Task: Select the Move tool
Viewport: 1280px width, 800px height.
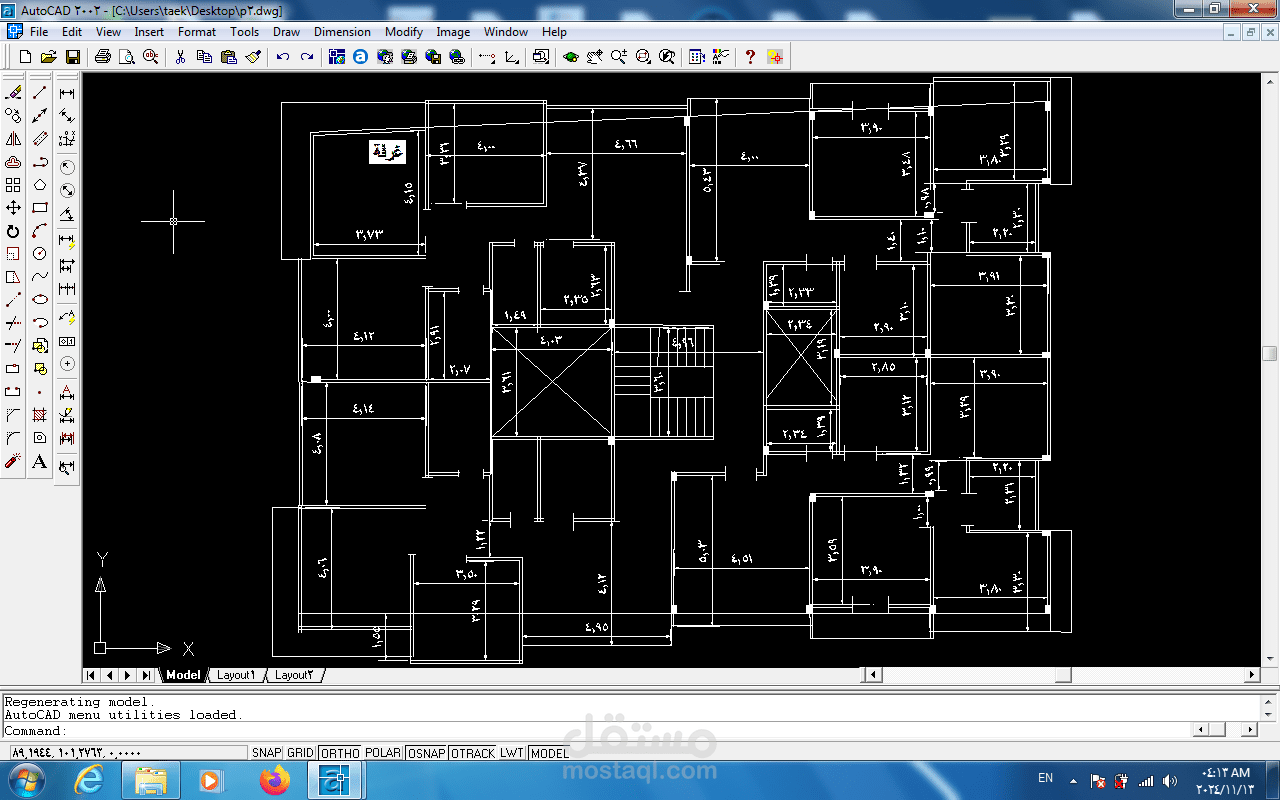Action: (x=13, y=208)
